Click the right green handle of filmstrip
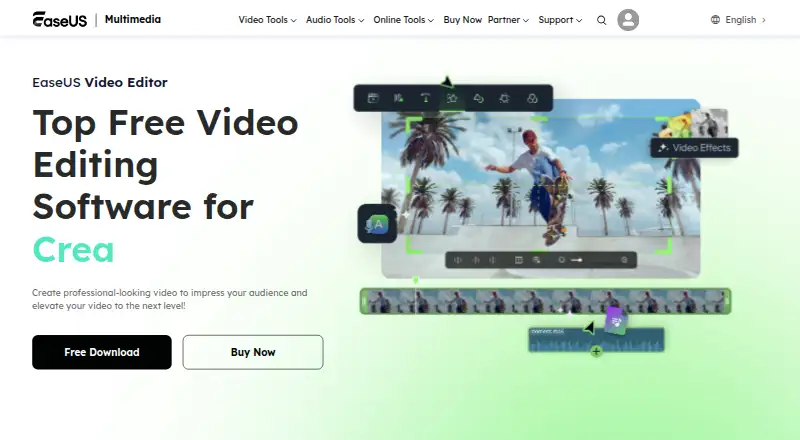This screenshot has height=440, width=800. point(728,301)
